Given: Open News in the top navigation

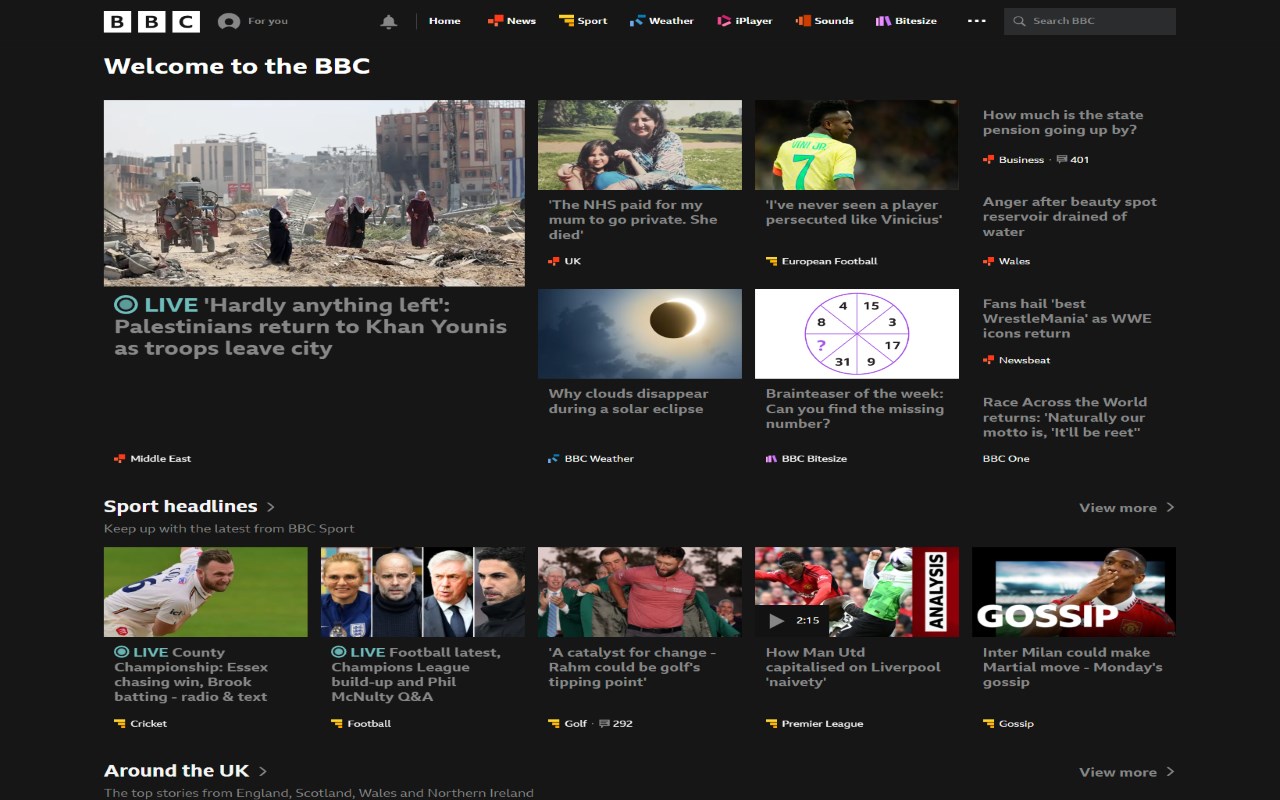Looking at the screenshot, I should 512,21.
